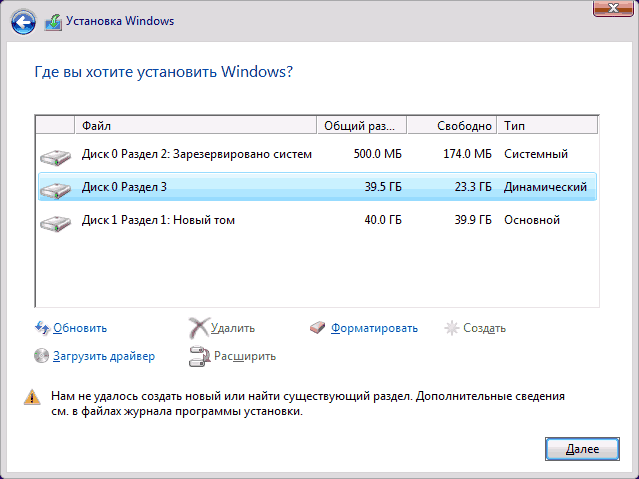This screenshot has height=479, width=639.
Task: Click the drive icon for Диск 1 Раздел 1
Action: [55, 223]
